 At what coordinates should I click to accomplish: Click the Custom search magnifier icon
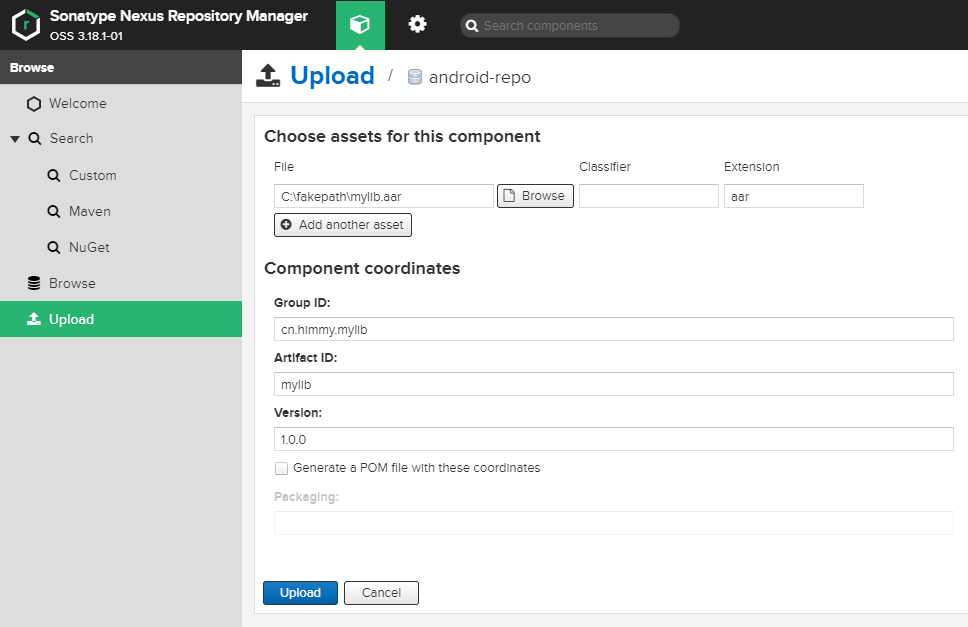pos(54,176)
